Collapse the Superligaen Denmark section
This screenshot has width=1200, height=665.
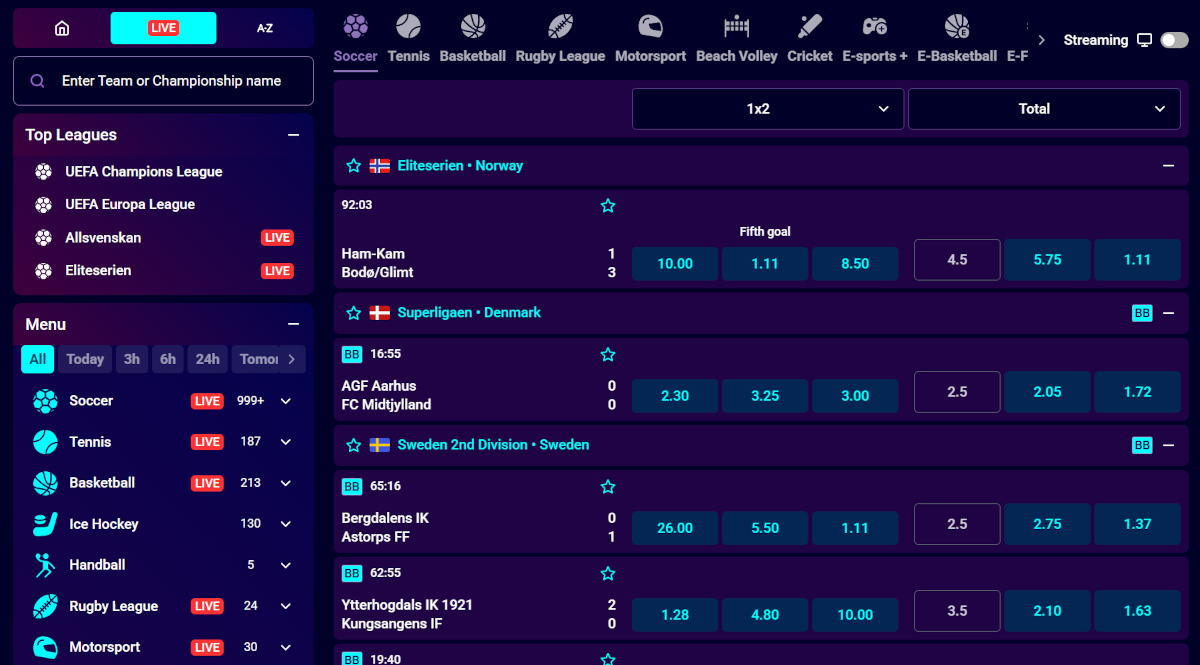point(1168,312)
